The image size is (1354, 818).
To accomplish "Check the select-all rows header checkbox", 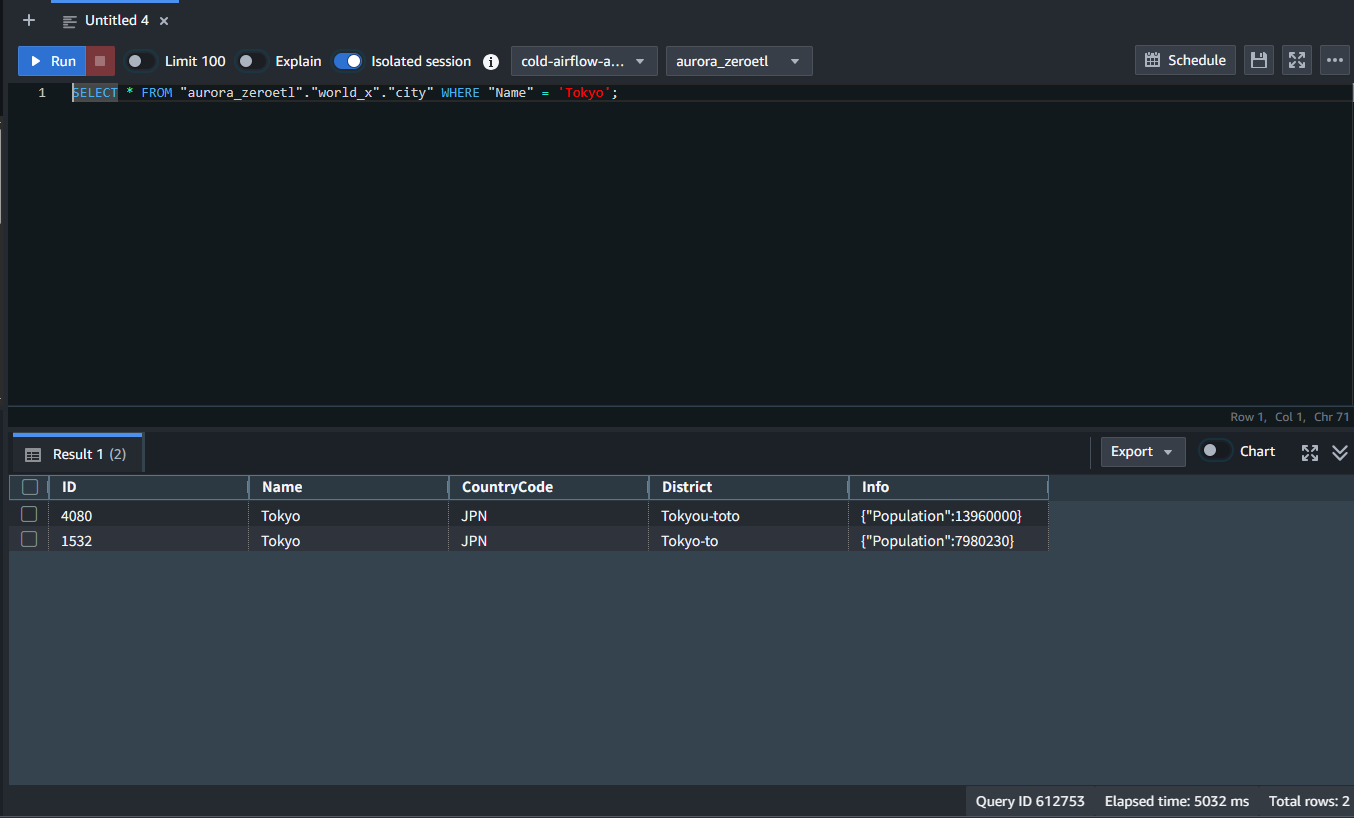I will [30, 487].
